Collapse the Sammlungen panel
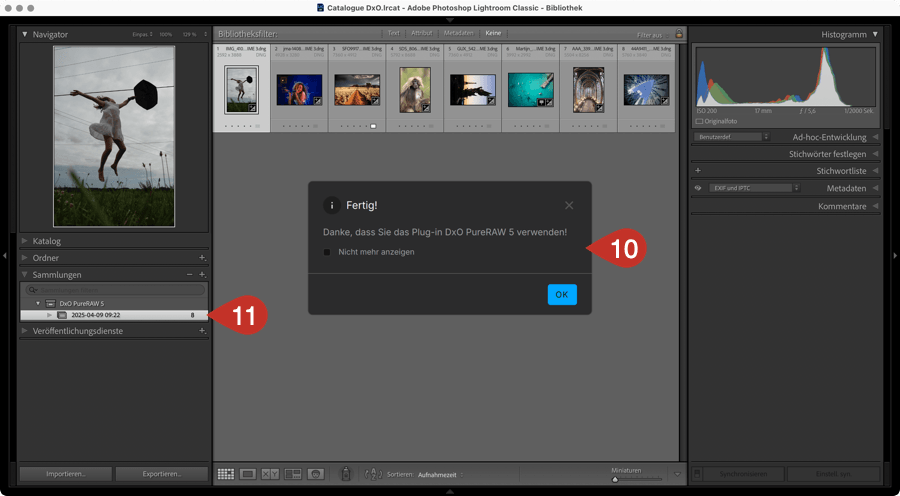This screenshot has height=496, width=900. point(25,275)
